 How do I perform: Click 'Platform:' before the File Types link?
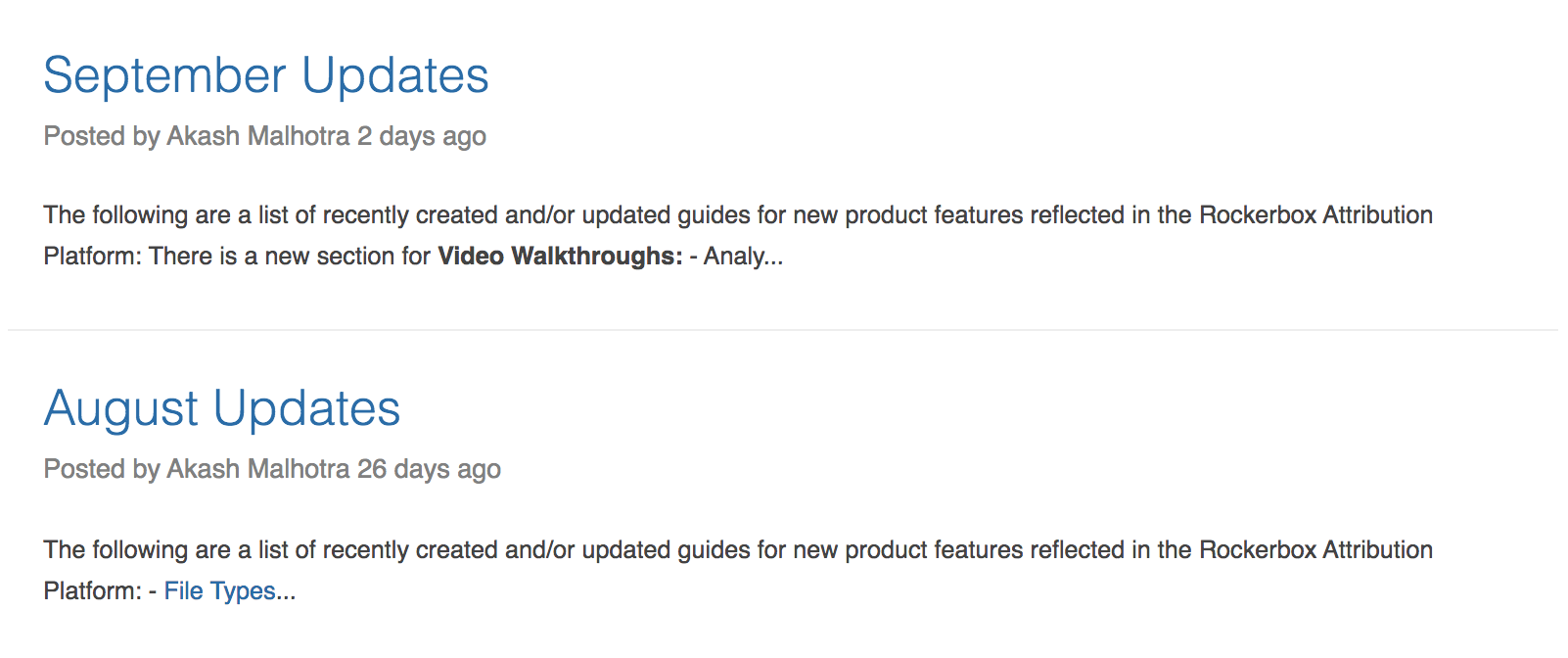93,591
